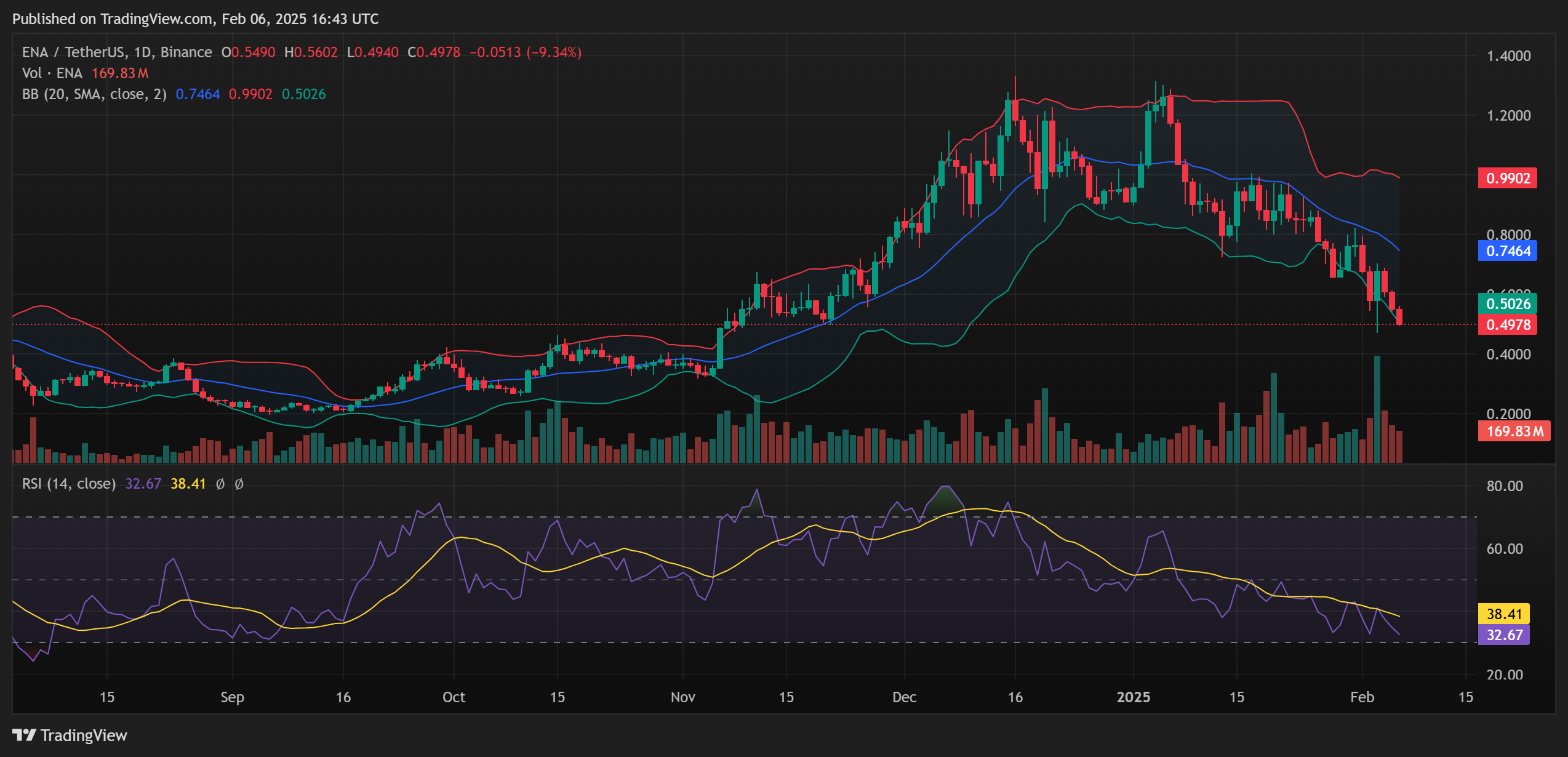This screenshot has height=757, width=1568.
Task: Select the Dec label on the time axis
Action: [x=904, y=697]
